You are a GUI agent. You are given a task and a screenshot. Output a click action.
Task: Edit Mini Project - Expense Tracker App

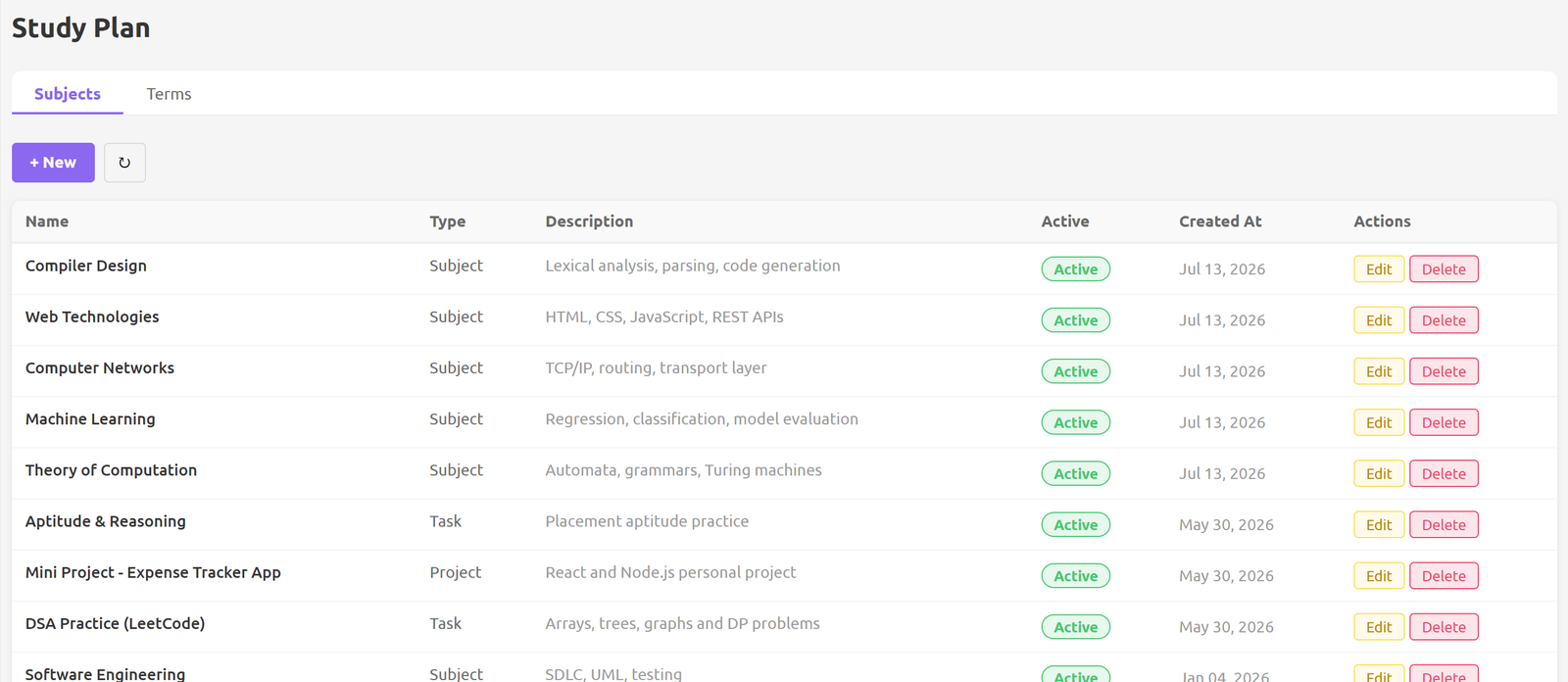tap(1379, 576)
